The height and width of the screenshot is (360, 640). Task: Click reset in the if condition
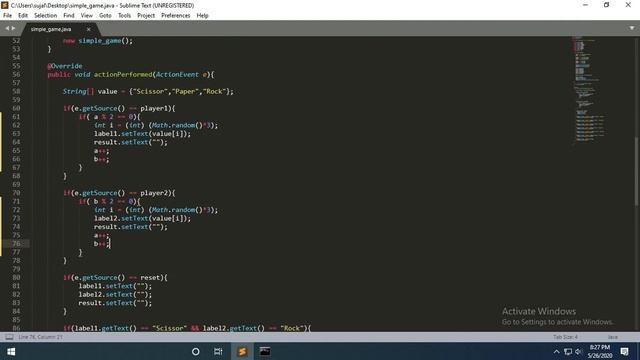151,278
